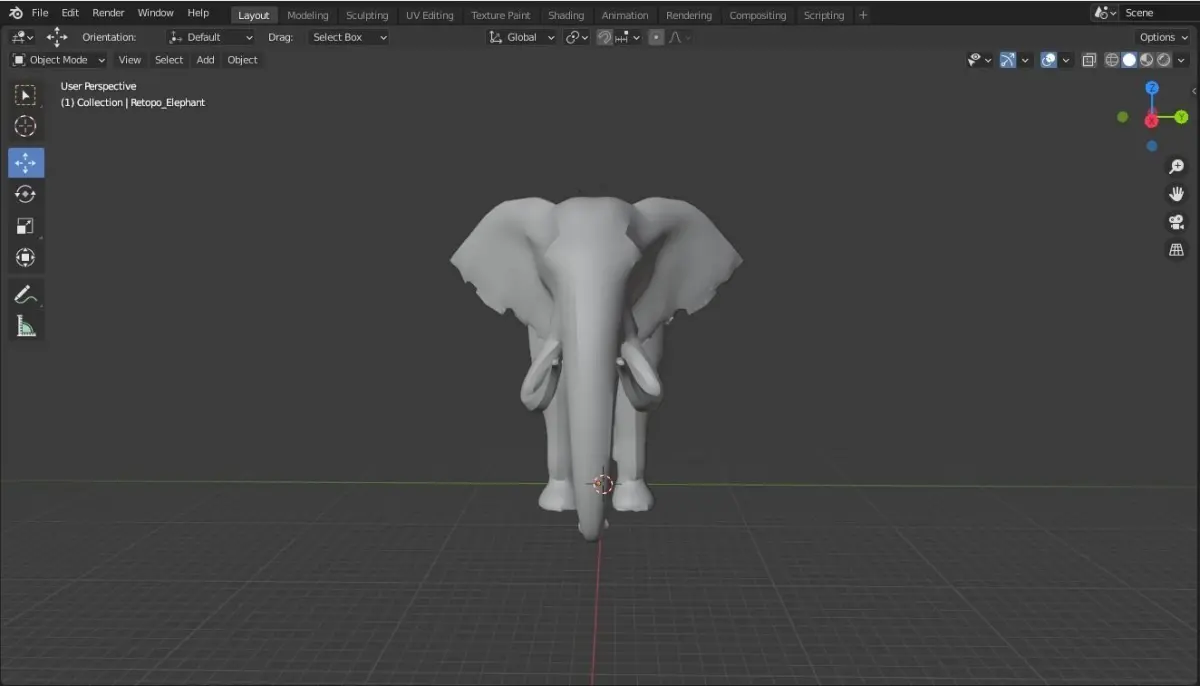The height and width of the screenshot is (686, 1200).
Task: Toggle proportional editing
Action: (656, 37)
